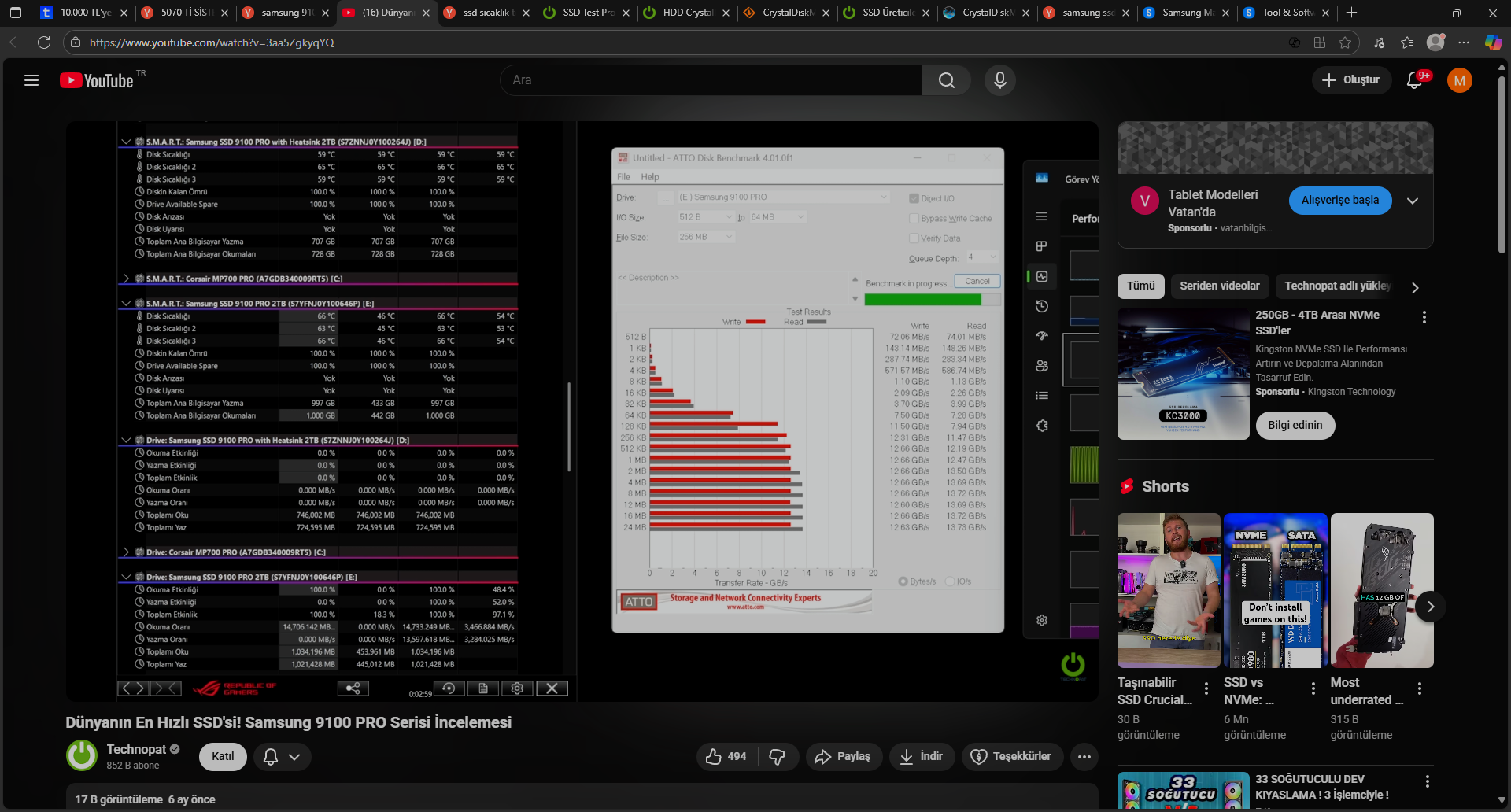
Task: Open options for the Most underrated Short
Action: (x=1420, y=688)
